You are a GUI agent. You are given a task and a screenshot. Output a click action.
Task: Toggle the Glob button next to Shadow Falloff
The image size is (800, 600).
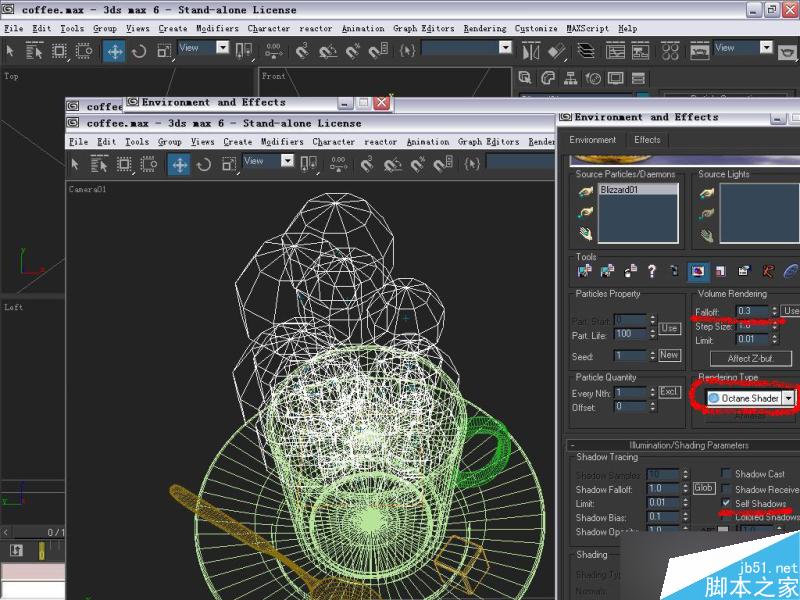(x=703, y=488)
